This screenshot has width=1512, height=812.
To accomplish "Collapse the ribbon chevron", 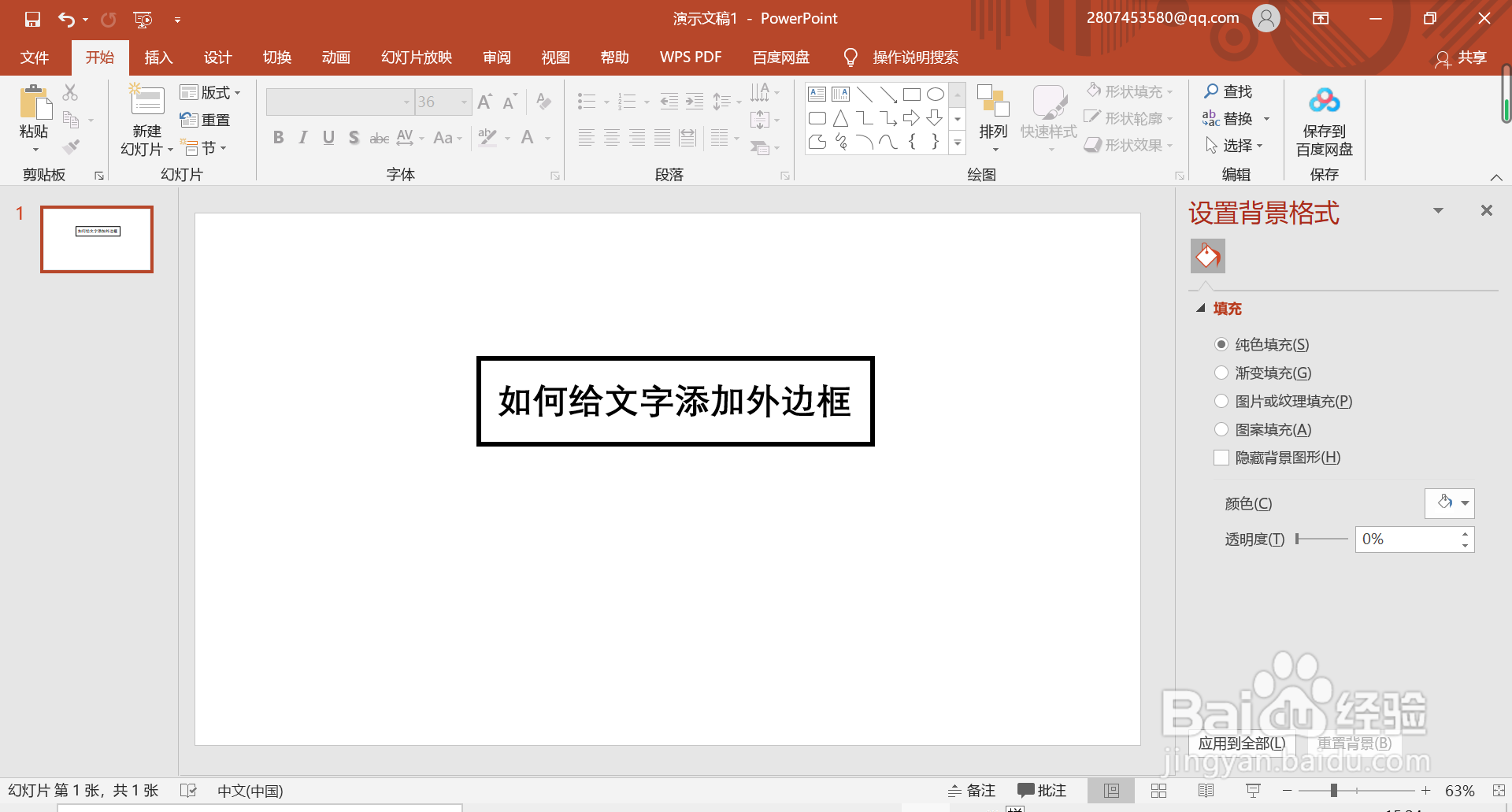I will point(1496,177).
